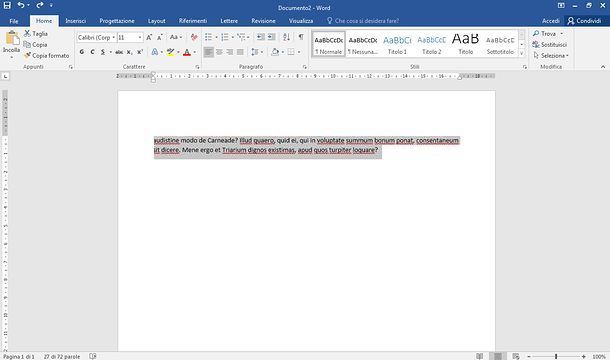The height and width of the screenshot is (360, 610).
Task: Increase font size with the large A icon
Action: point(149,37)
